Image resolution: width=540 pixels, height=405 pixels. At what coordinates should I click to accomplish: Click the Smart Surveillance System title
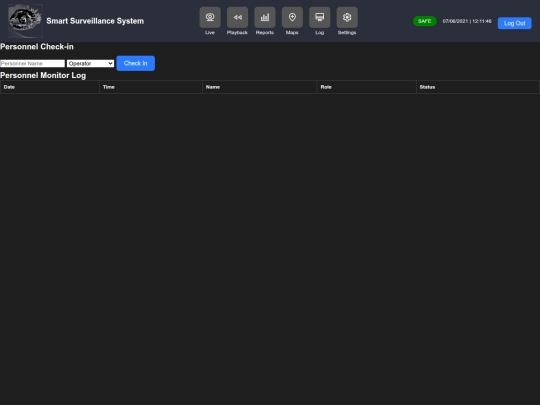click(95, 21)
